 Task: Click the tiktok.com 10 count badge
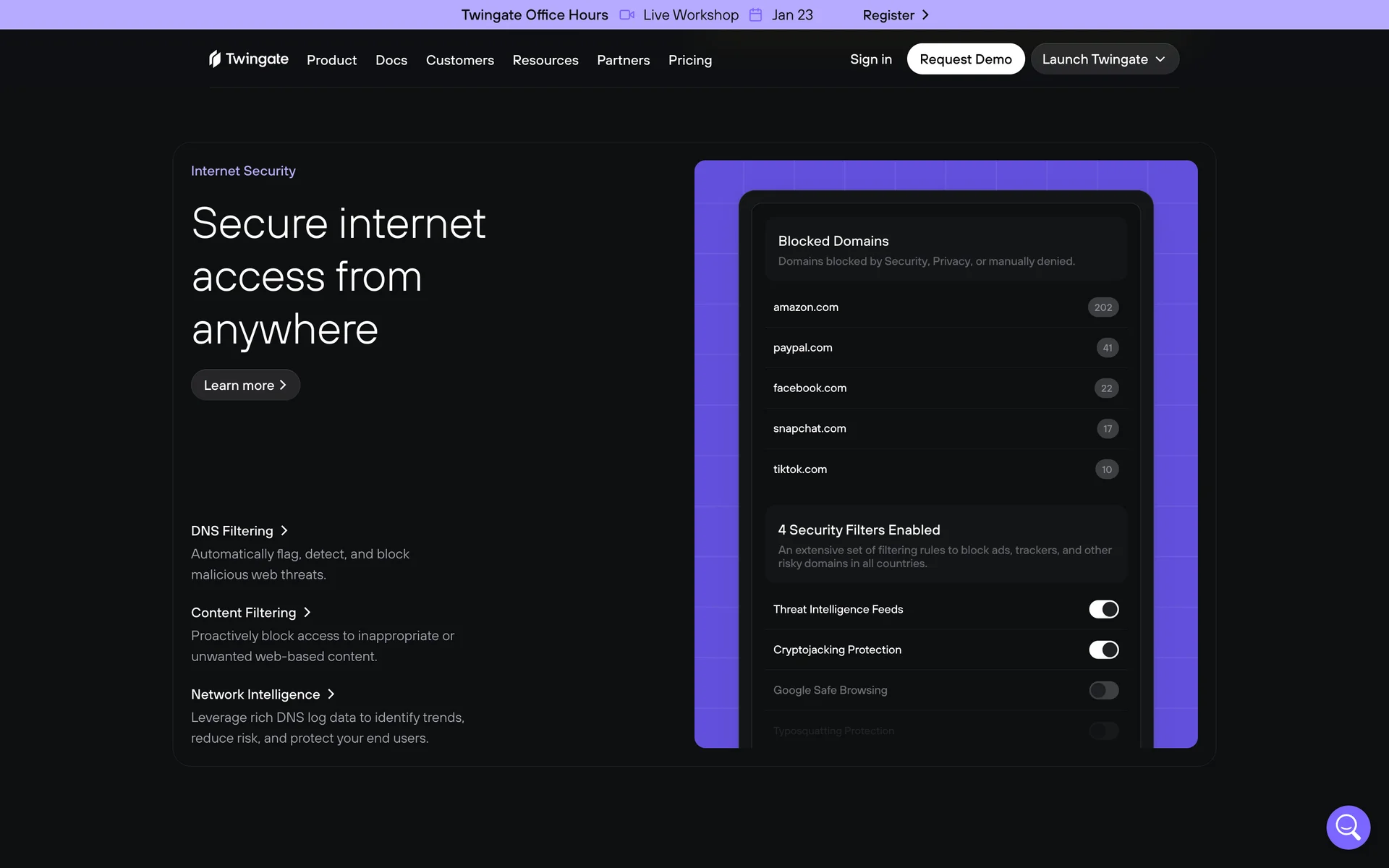click(x=1106, y=469)
